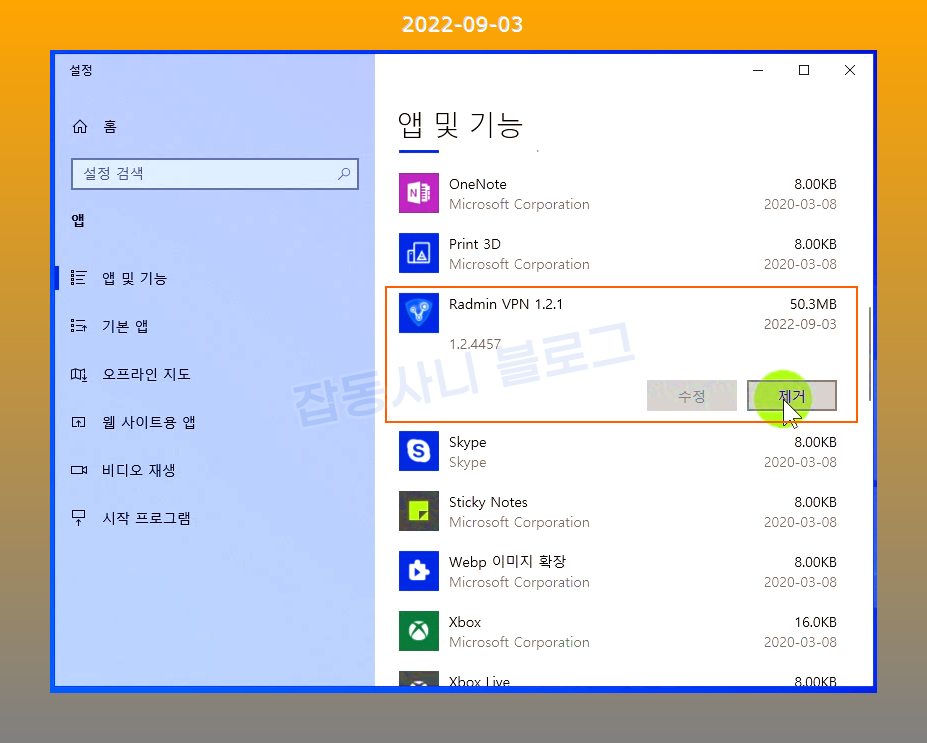Screen dimensions: 927x743
Task: Click the 16.0KB size of Xbox
Action: pos(815,622)
